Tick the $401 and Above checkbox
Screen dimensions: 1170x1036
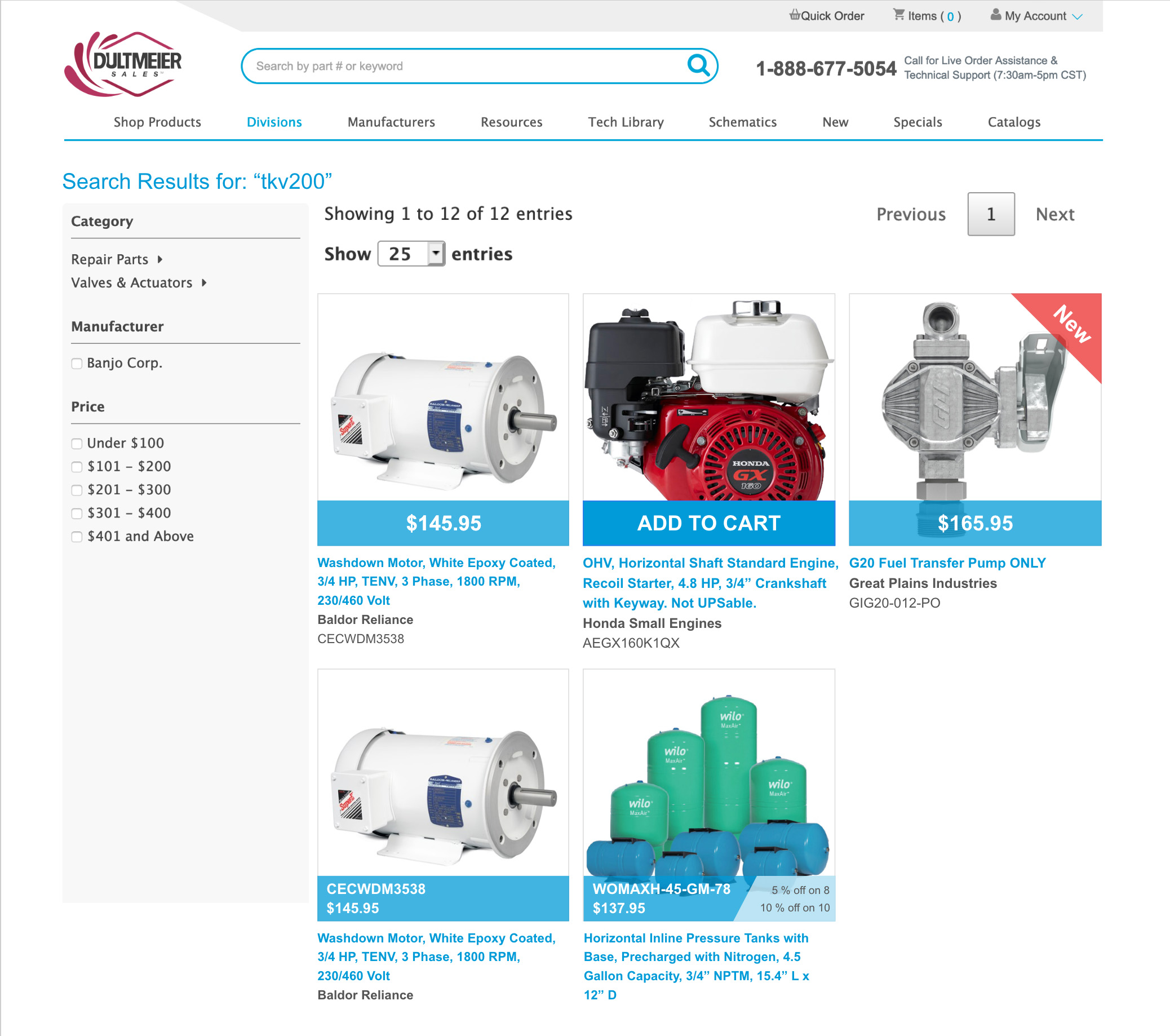[77, 537]
